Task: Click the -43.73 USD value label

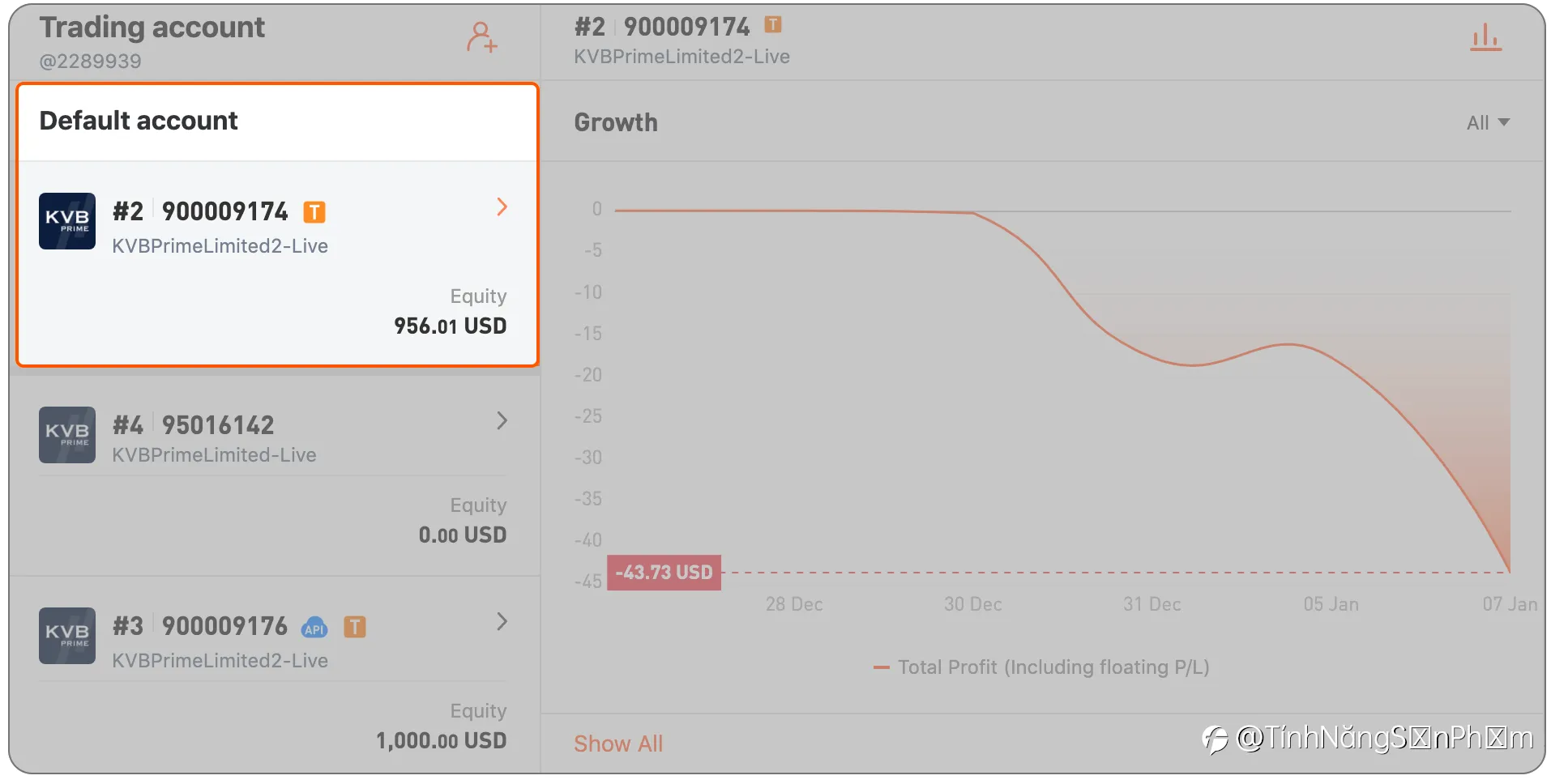Action: pos(664,573)
